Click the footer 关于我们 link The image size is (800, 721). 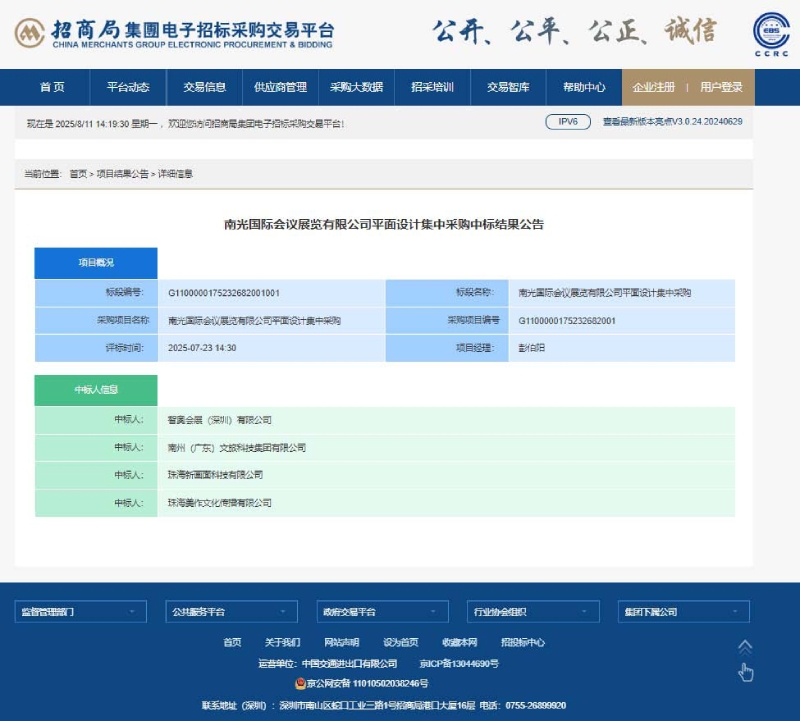pyautogui.click(x=282, y=642)
